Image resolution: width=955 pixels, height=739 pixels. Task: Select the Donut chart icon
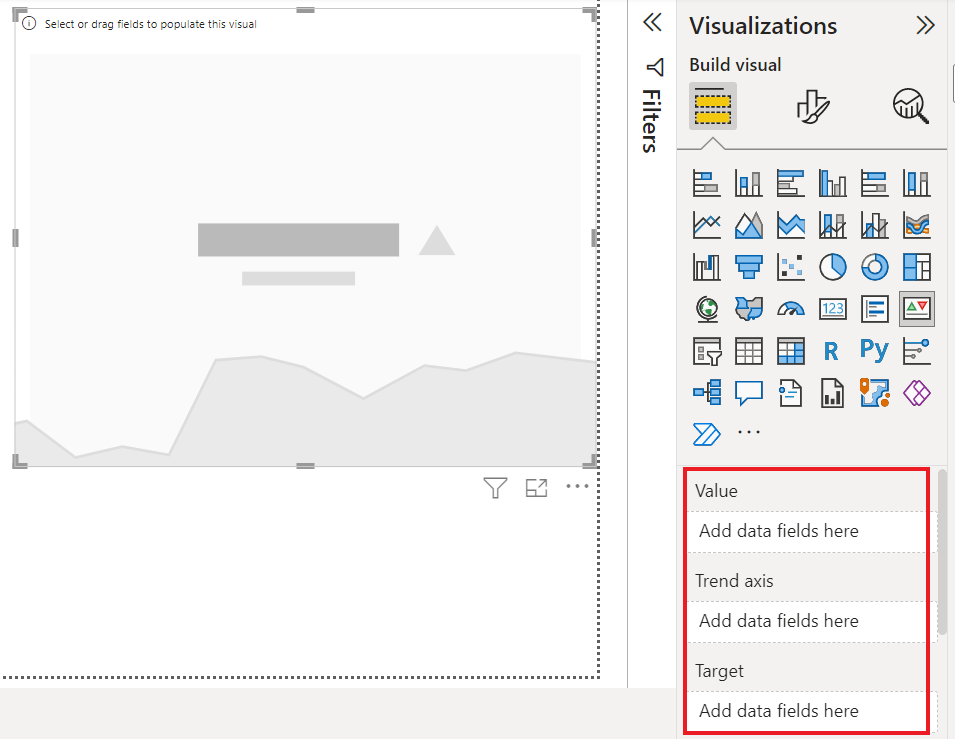(875, 267)
